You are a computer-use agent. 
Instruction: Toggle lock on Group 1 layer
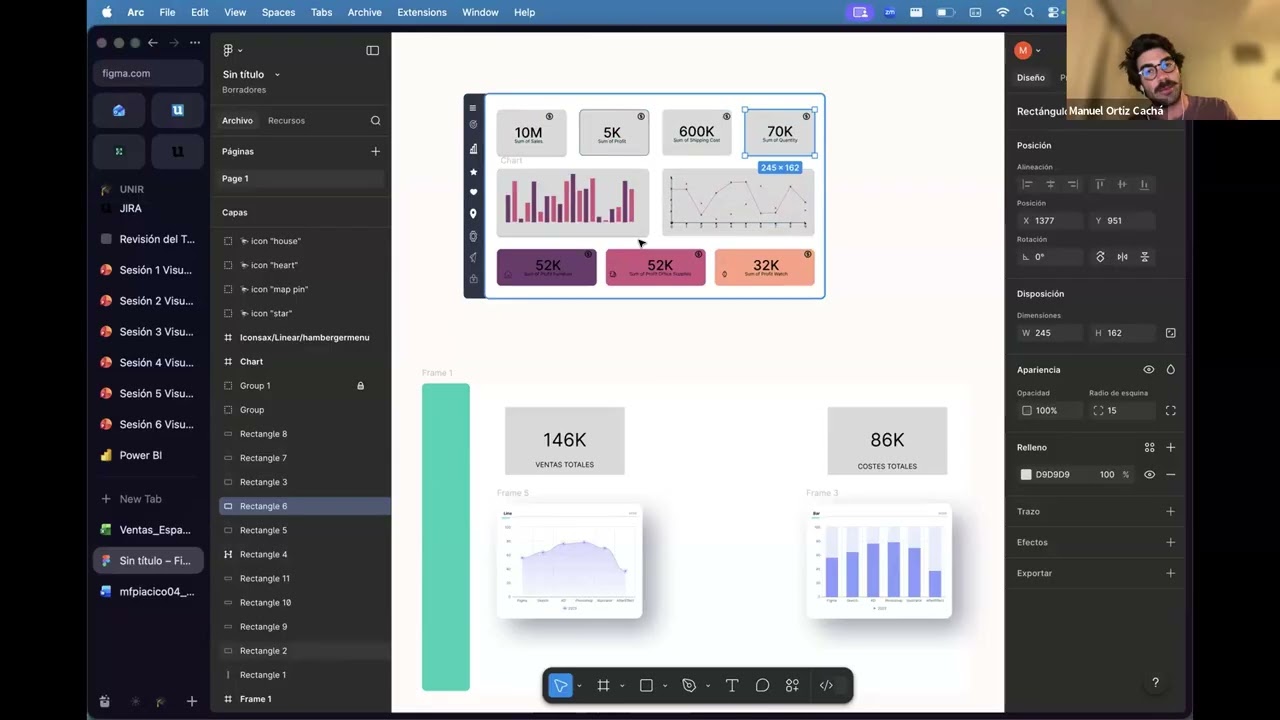pyautogui.click(x=360, y=386)
